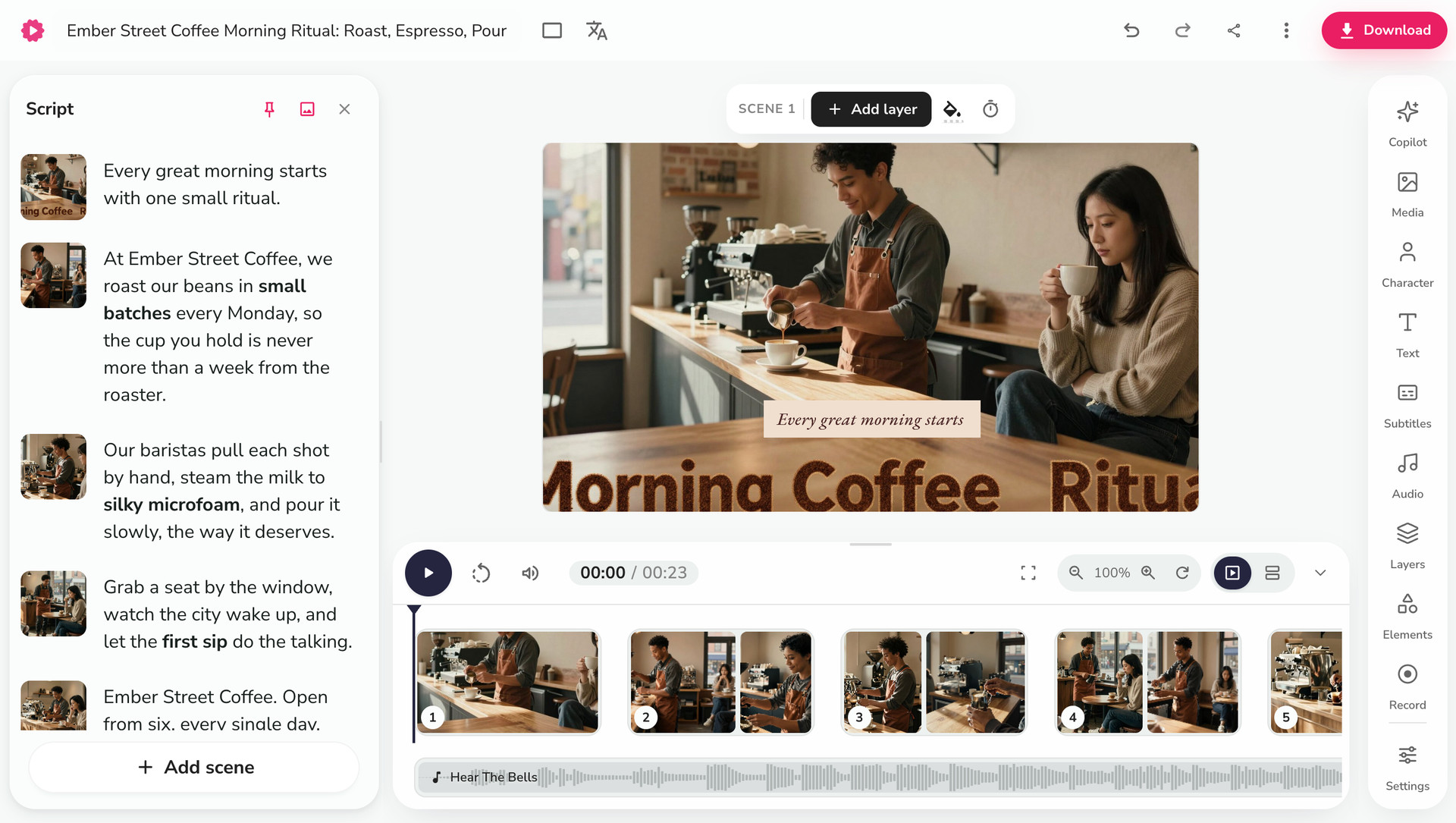Open the Elements panel
1456x823 pixels.
1407,617
